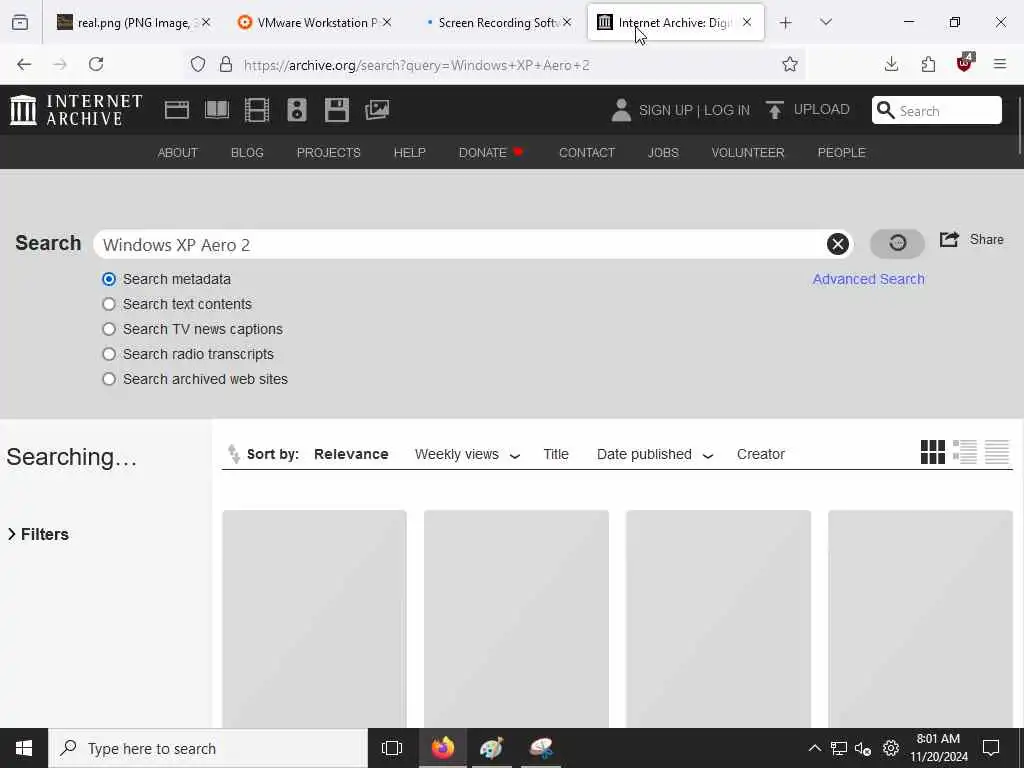Sort results by Title
Viewport: 1024px width, 768px height.
(x=556, y=454)
